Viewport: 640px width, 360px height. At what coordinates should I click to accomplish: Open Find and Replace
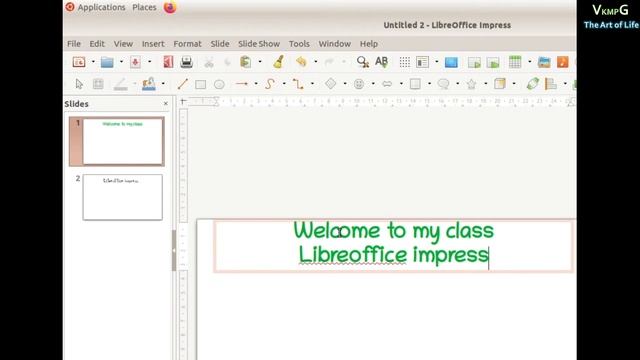click(362, 62)
